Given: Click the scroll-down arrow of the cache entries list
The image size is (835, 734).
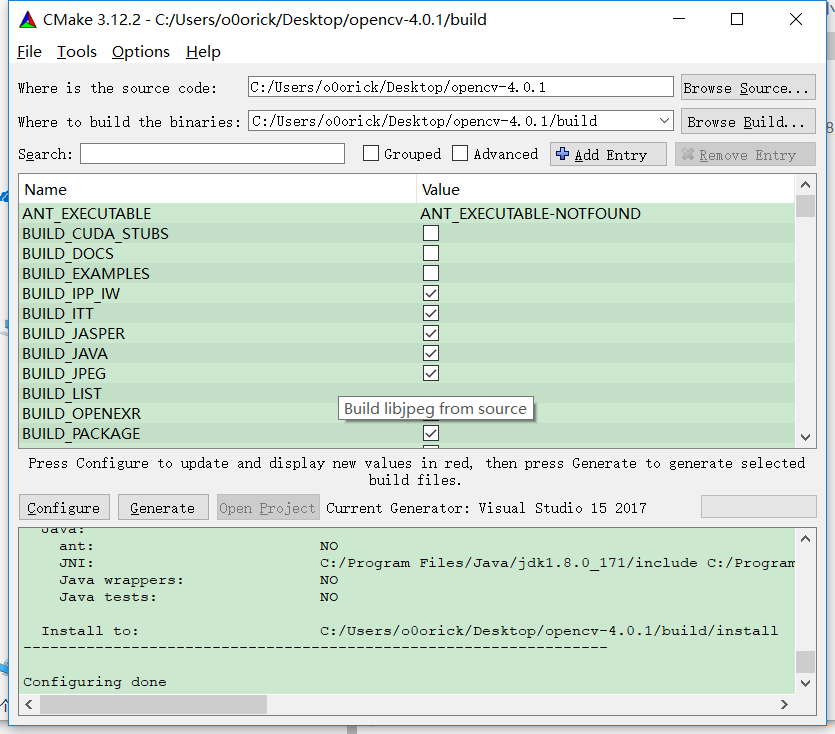Looking at the screenshot, I should [805, 437].
